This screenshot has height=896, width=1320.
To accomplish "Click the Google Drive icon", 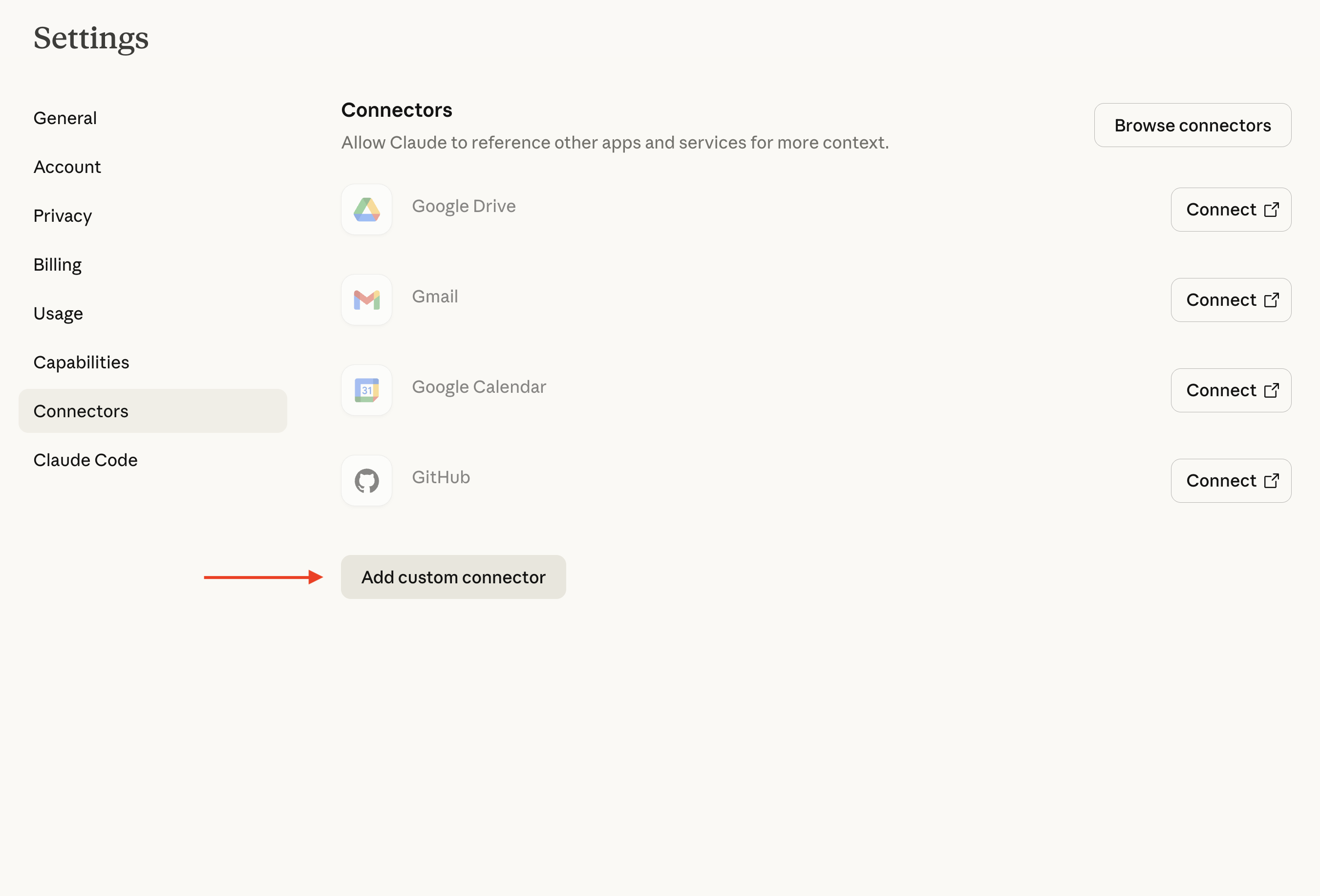I will [366, 210].
